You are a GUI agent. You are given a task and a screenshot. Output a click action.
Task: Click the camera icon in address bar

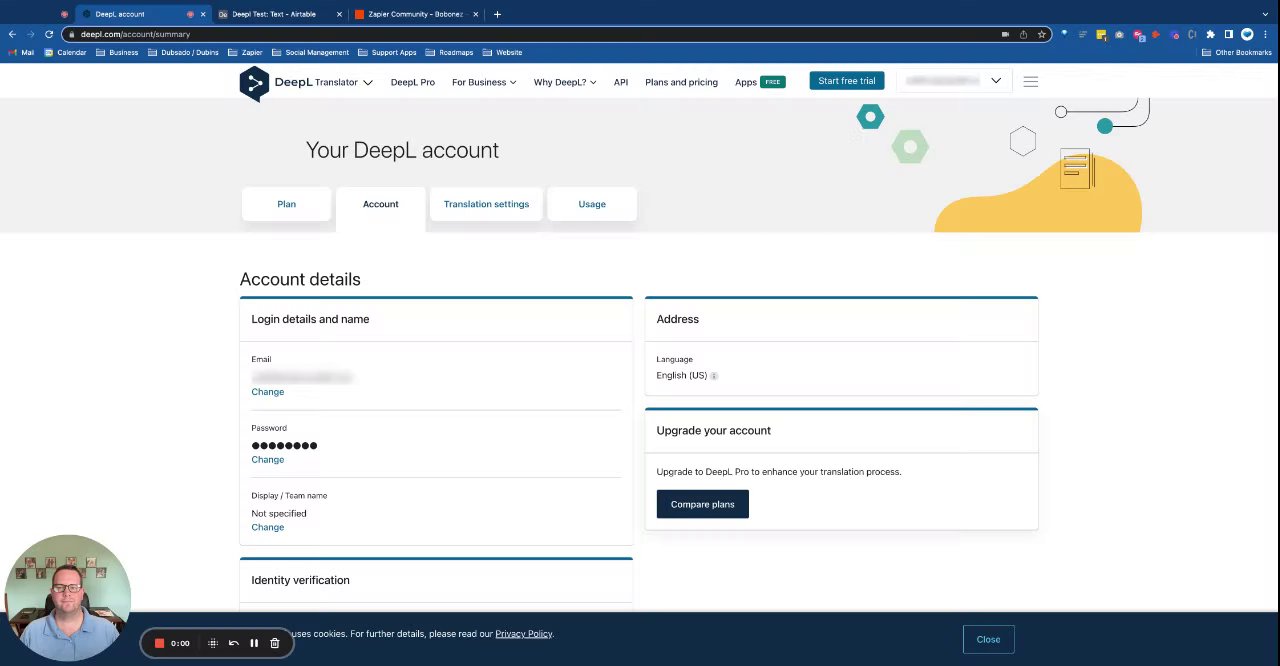pos(1005,34)
